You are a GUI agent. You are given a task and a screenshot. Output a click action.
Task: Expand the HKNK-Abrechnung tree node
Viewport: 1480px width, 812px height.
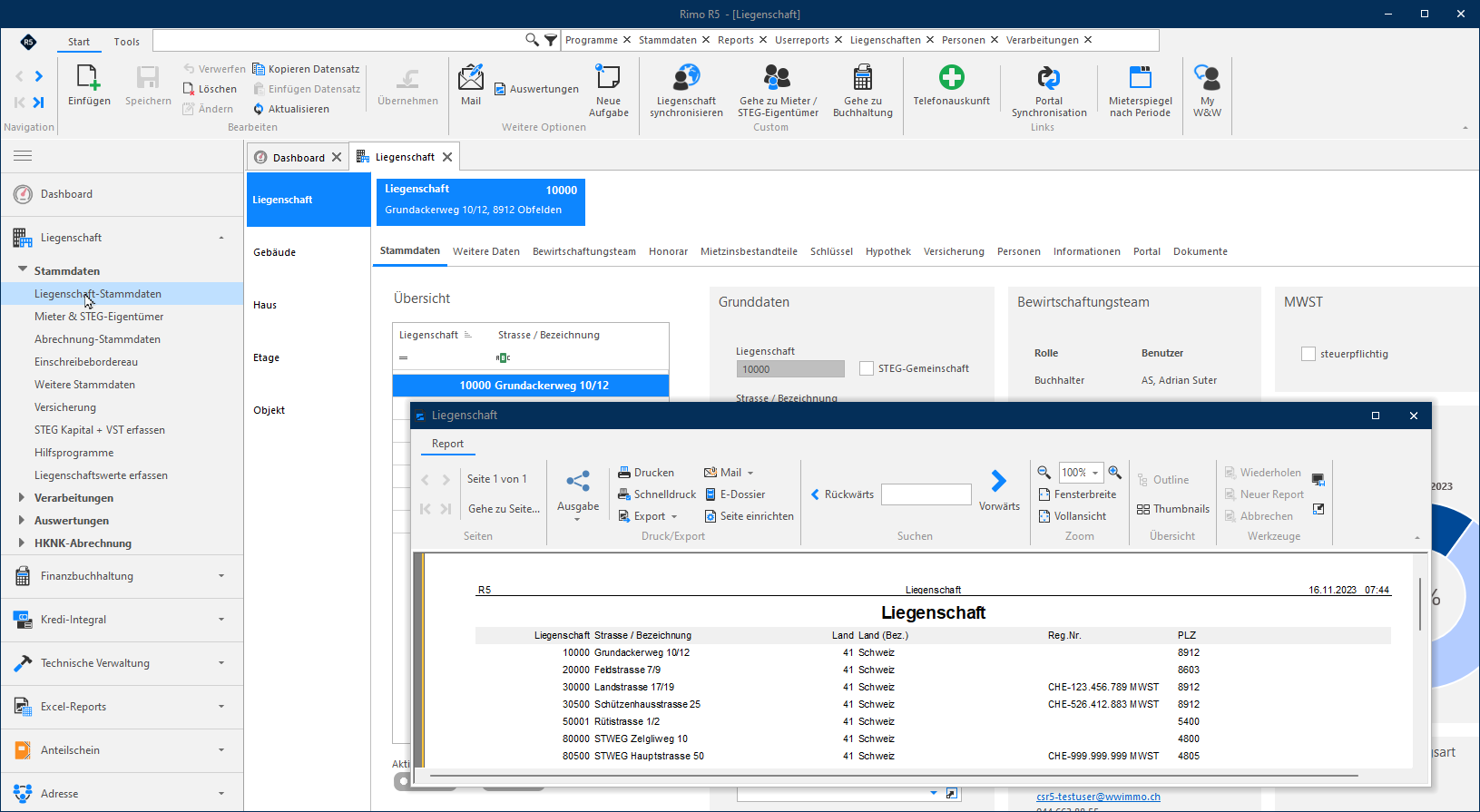point(22,543)
